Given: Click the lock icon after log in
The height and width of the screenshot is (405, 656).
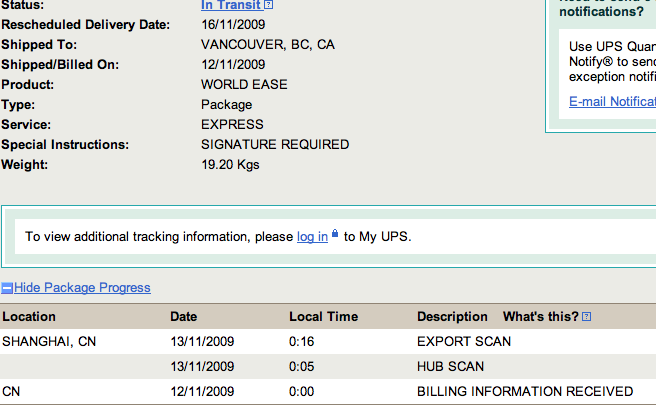Looking at the screenshot, I should [x=335, y=236].
